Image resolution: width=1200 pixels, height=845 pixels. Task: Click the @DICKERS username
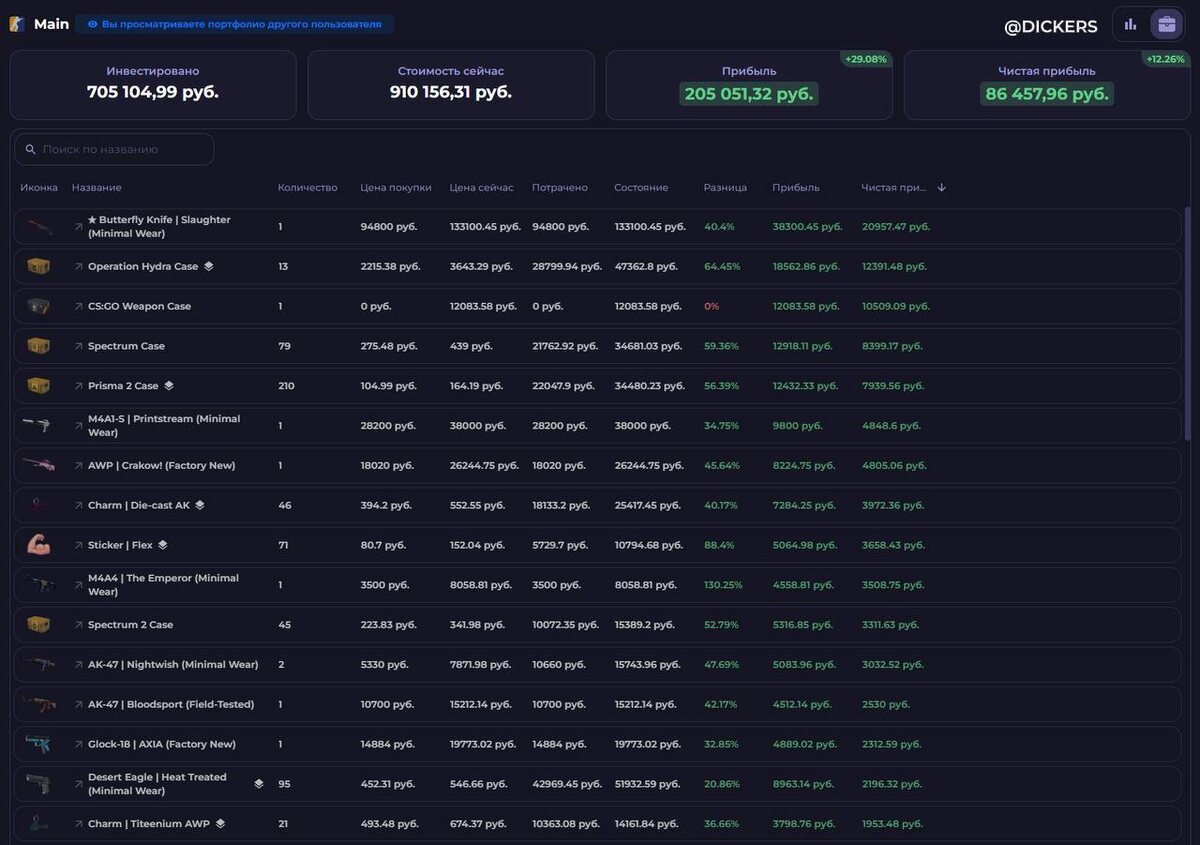[x=1051, y=27]
